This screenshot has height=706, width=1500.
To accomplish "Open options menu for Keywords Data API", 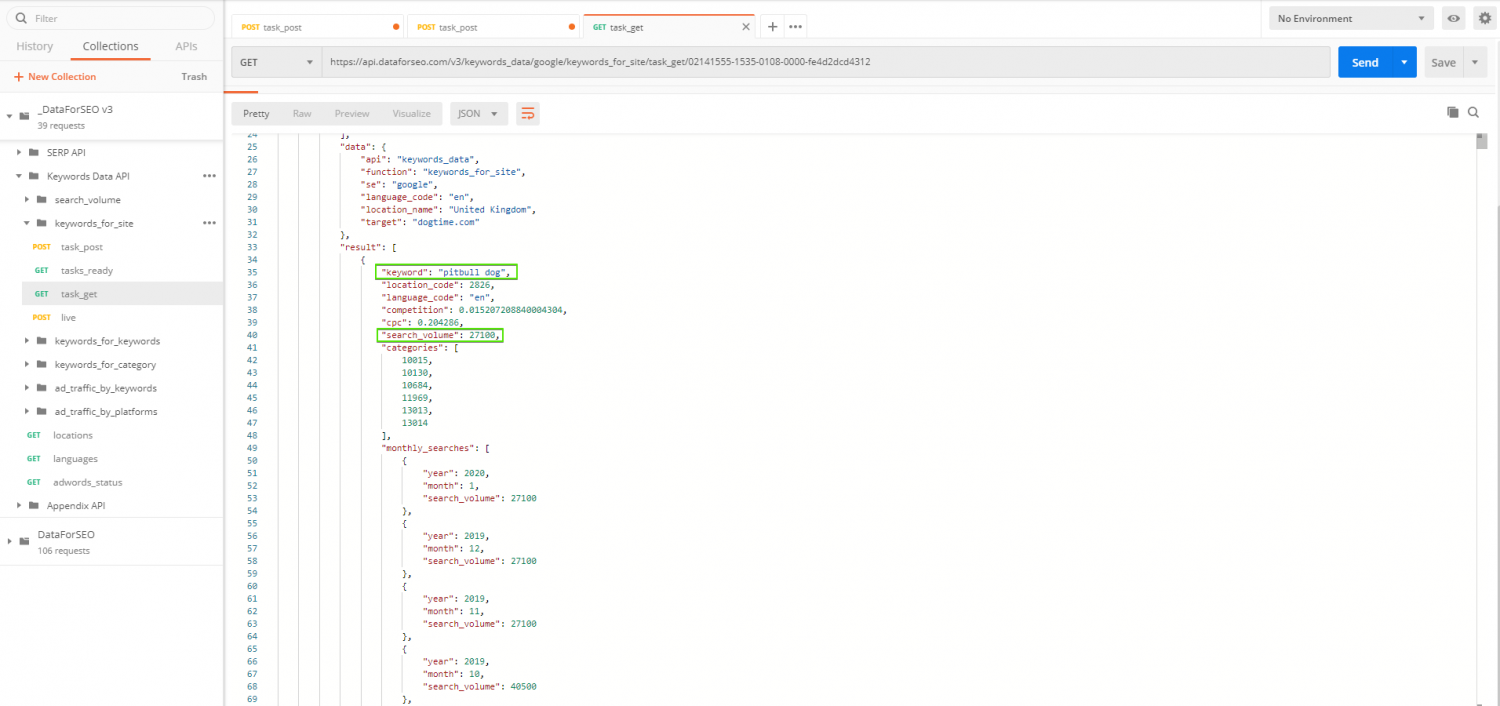I will pyautogui.click(x=209, y=175).
